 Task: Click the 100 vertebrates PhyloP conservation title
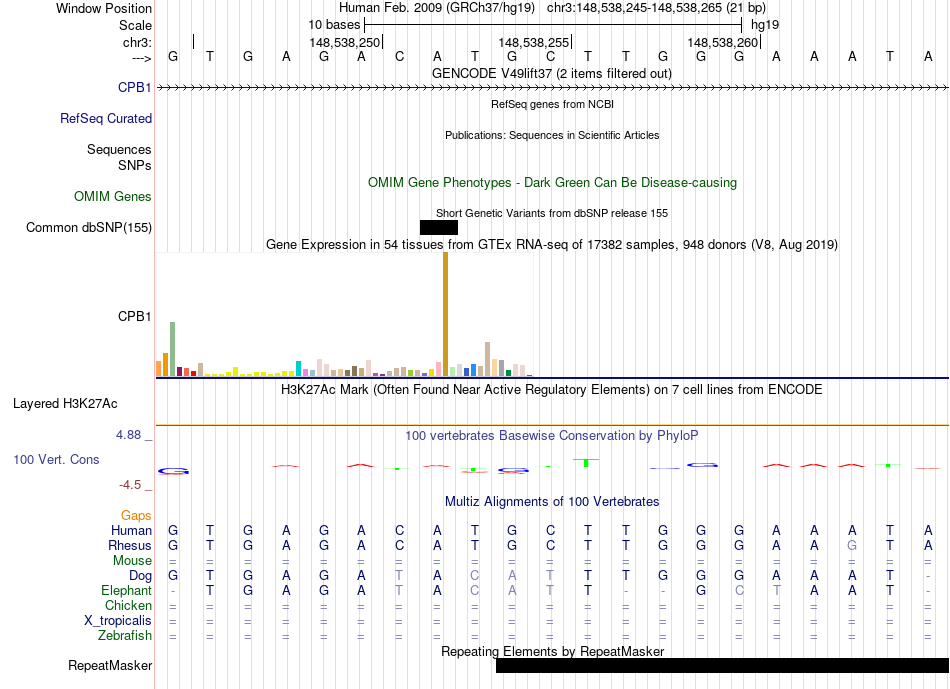click(x=552, y=435)
